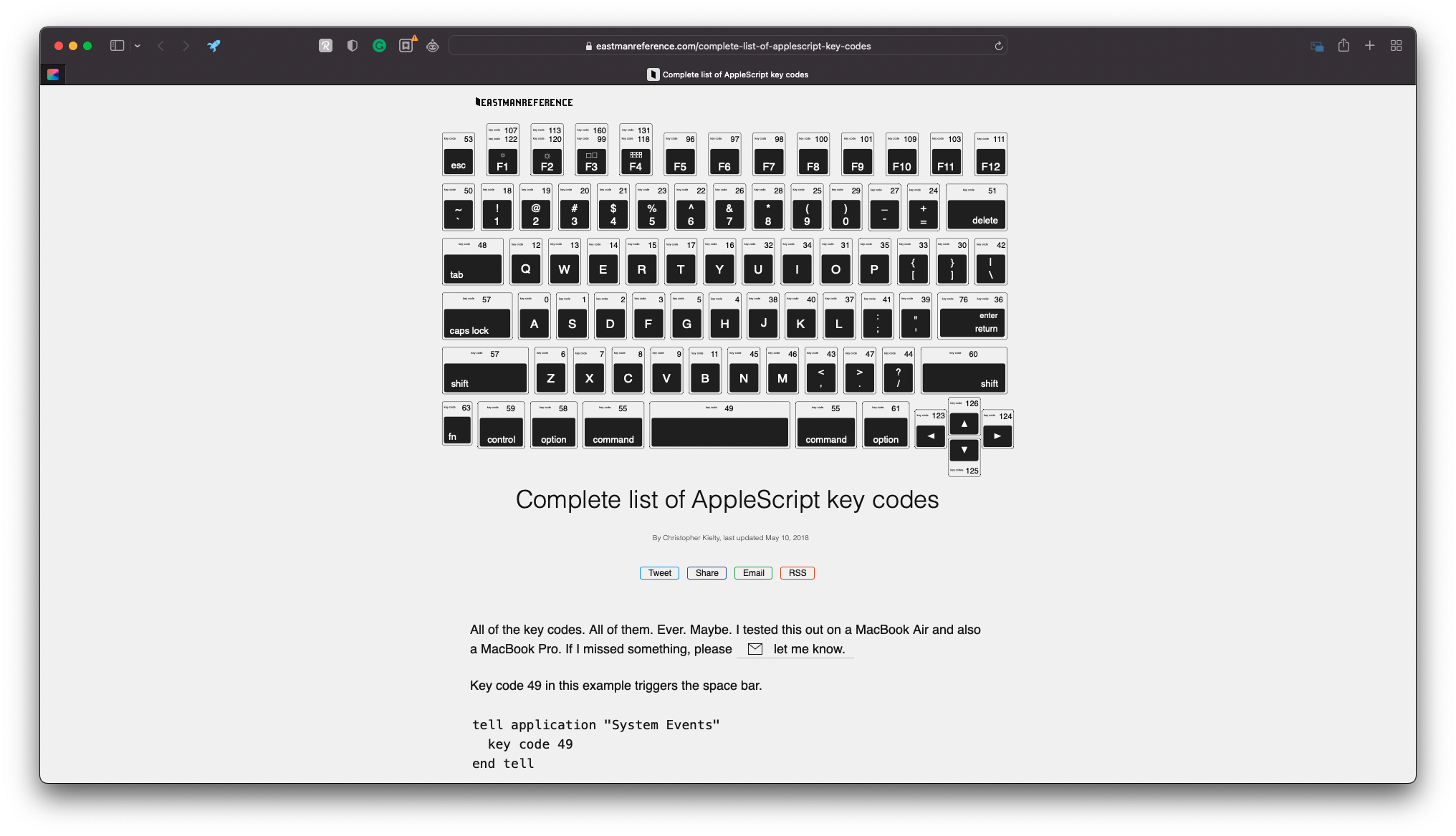
Task: Click the sidebar toggle icon
Action: (116, 45)
